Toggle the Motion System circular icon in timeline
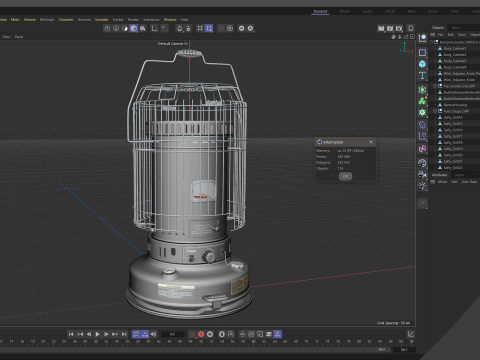The image size is (480, 360). coord(231,334)
